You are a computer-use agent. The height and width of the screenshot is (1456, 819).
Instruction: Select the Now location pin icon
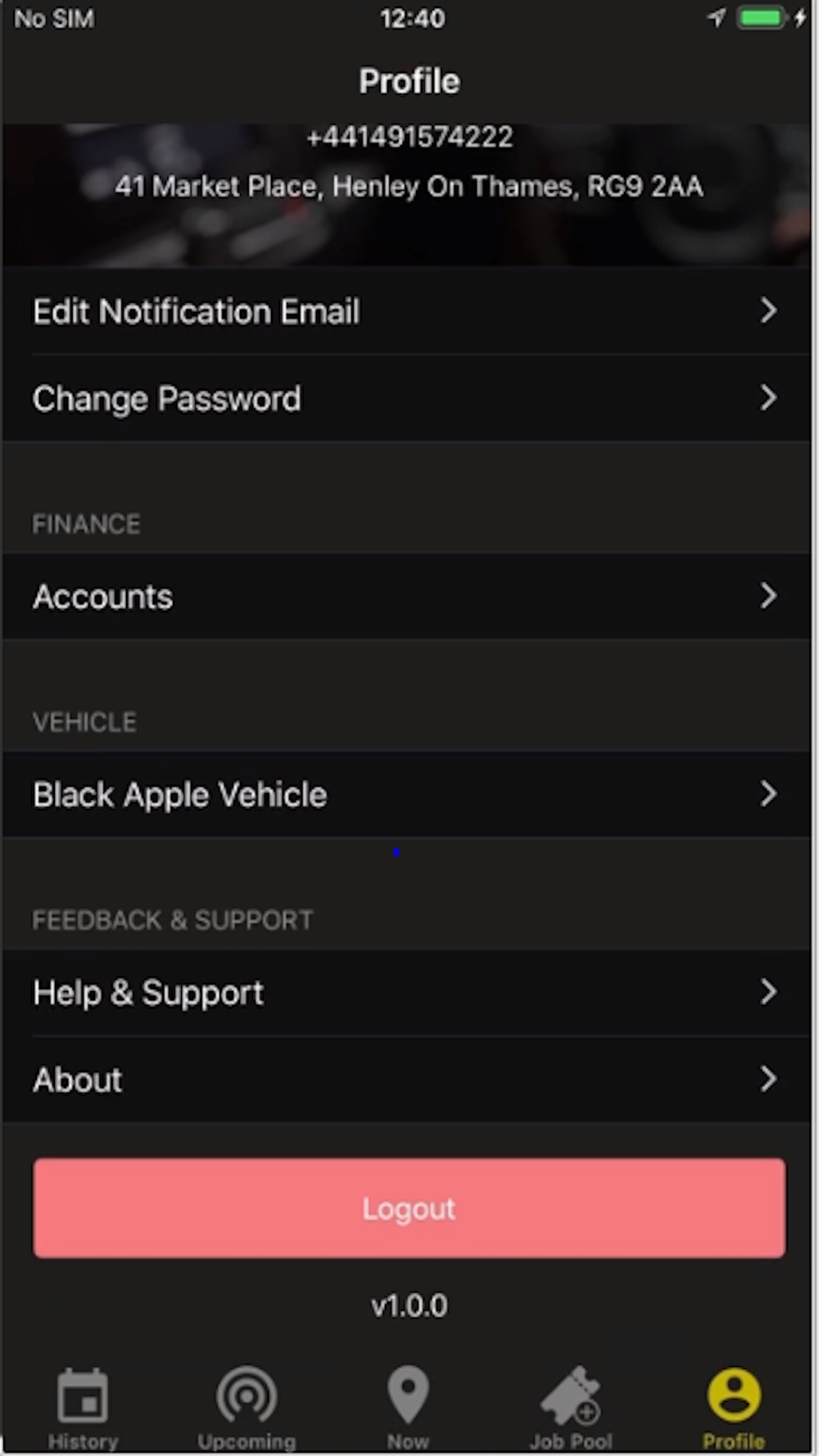[408, 1394]
